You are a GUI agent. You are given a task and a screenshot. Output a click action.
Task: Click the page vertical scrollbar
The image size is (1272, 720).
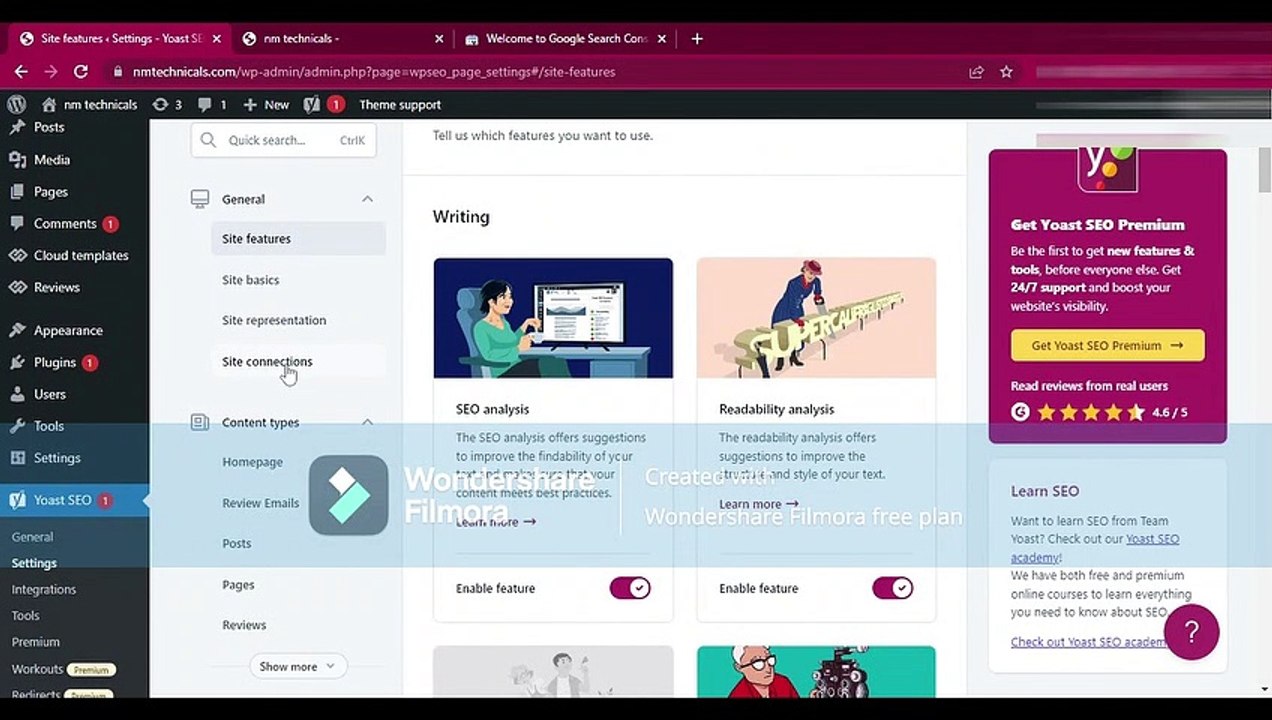(x=1264, y=170)
